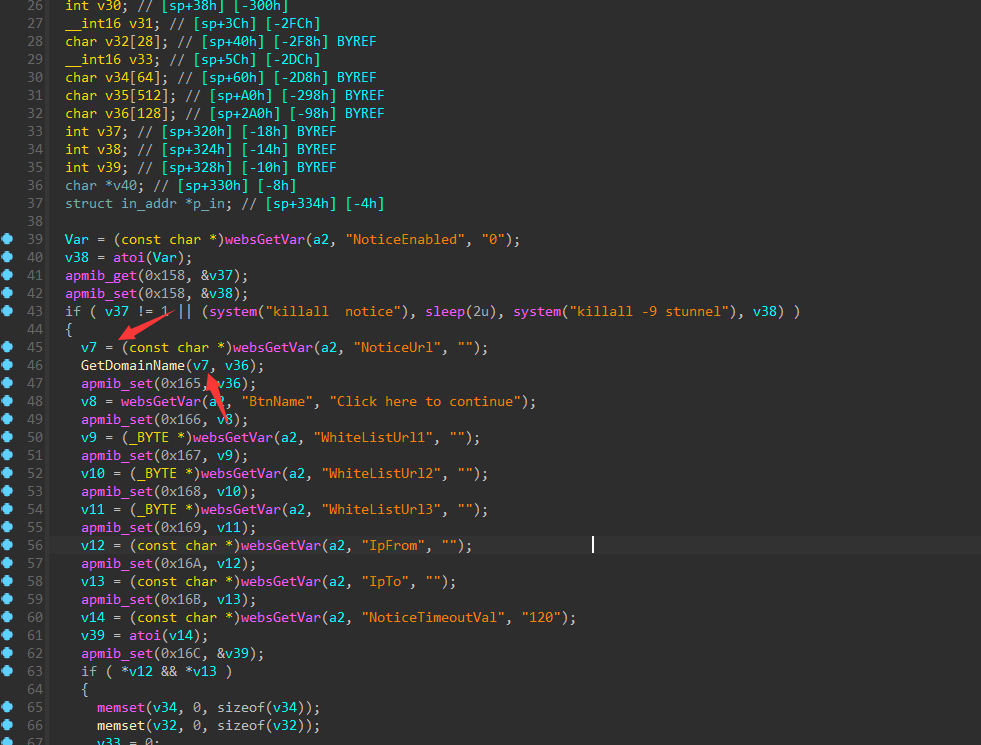Select the "NoticeUrl" string on line 45
Viewport: 981px width, 745px height.
397,348
